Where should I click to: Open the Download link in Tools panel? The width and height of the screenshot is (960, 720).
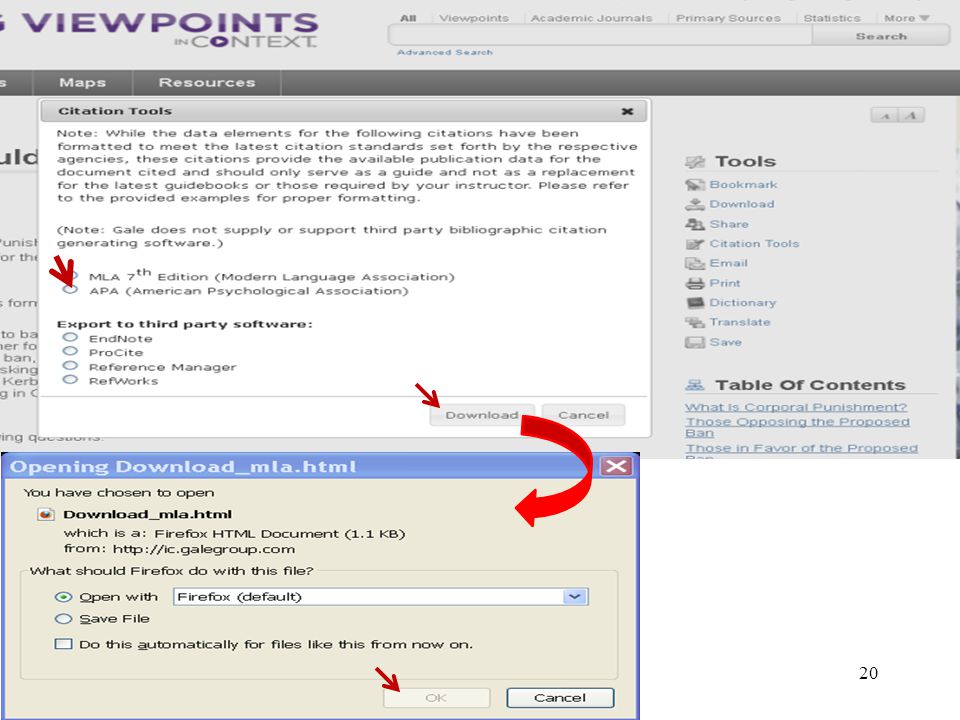click(x=742, y=204)
